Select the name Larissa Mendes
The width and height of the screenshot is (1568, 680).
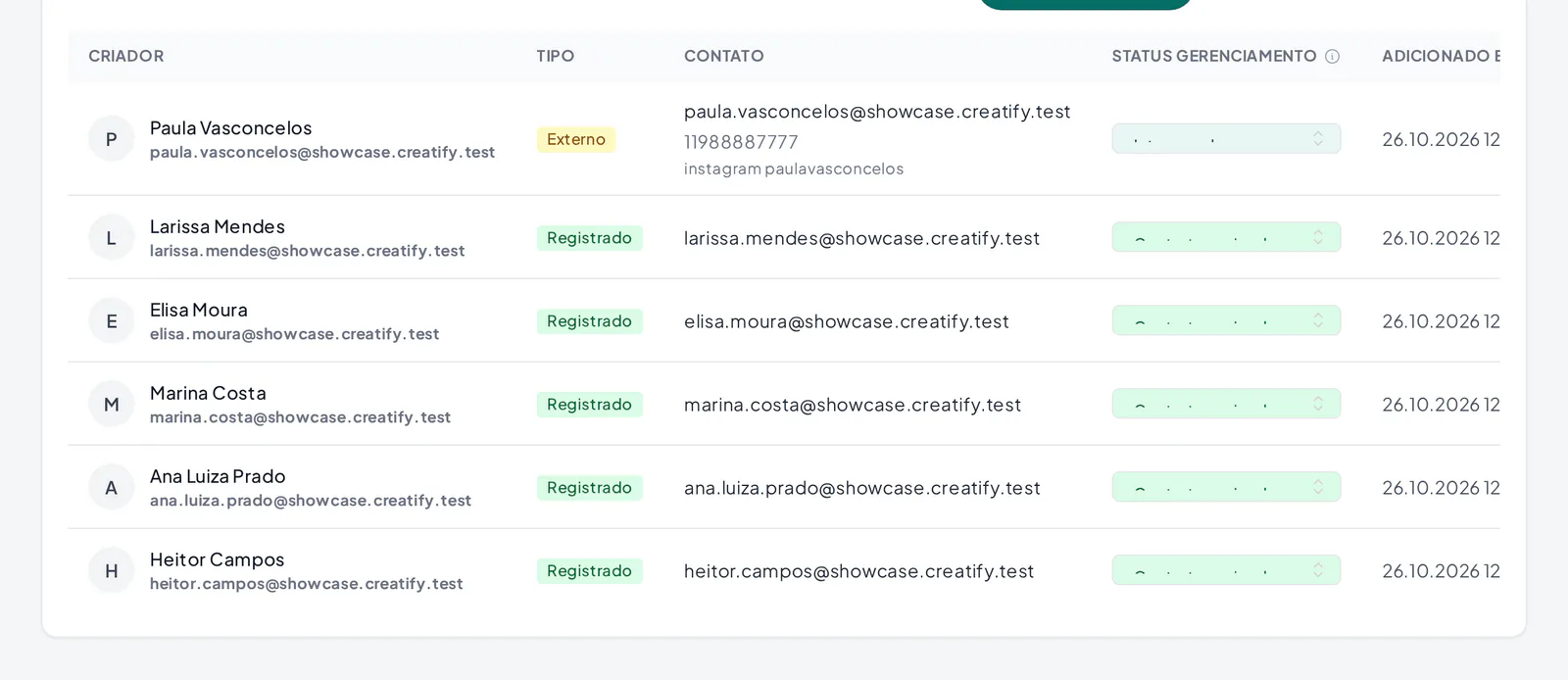pyautogui.click(x=218, y=227)
